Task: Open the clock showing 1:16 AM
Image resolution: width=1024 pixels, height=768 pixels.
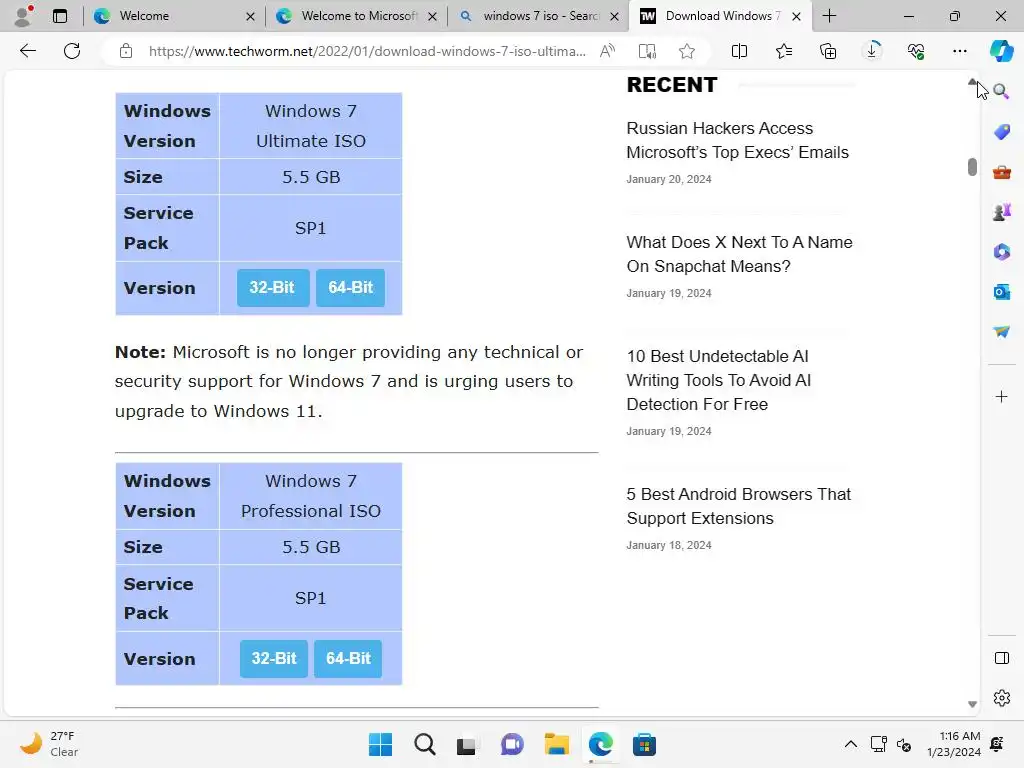Action: coord(954,744)
